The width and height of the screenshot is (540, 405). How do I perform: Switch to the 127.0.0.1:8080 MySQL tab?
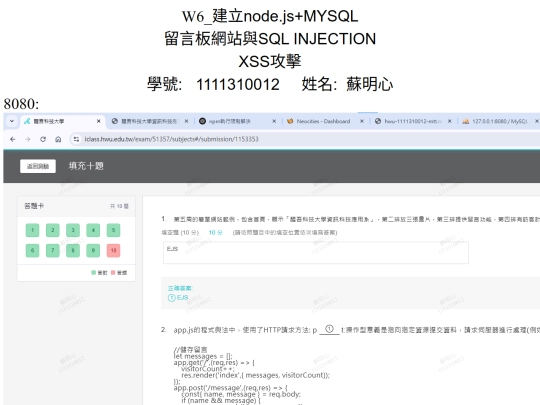tap(499, 121)
